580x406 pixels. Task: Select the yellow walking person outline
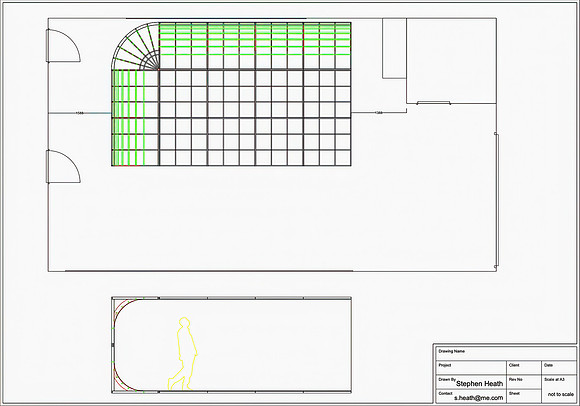[x=182, y=353]
